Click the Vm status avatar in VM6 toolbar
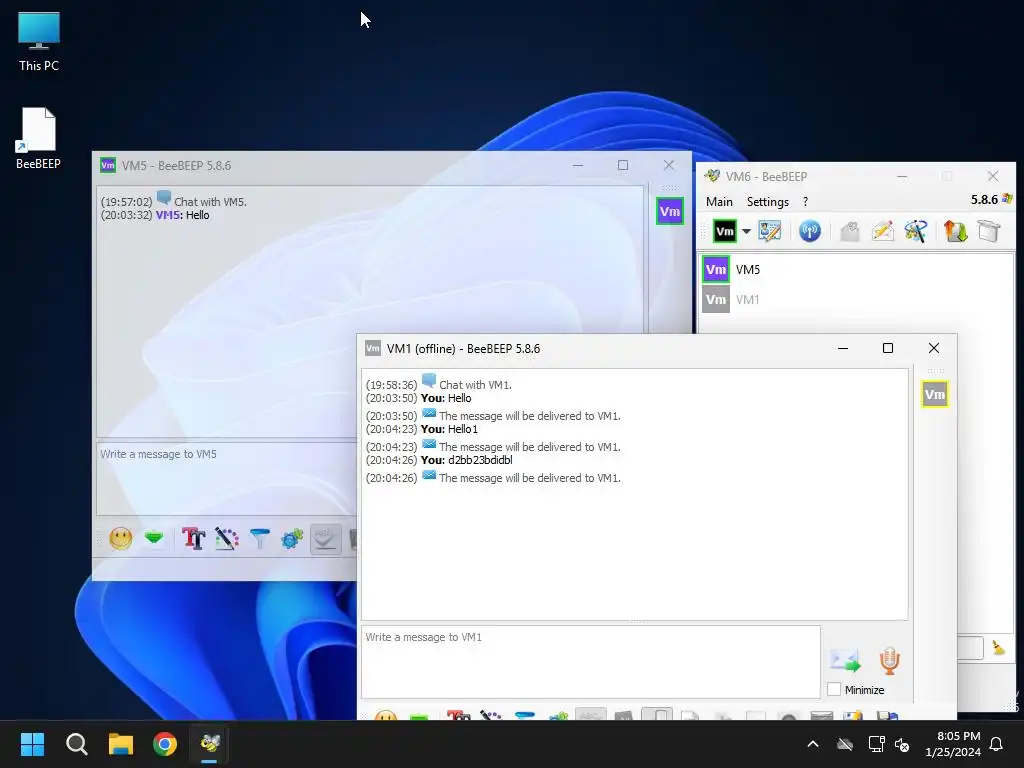 (724, 231)
